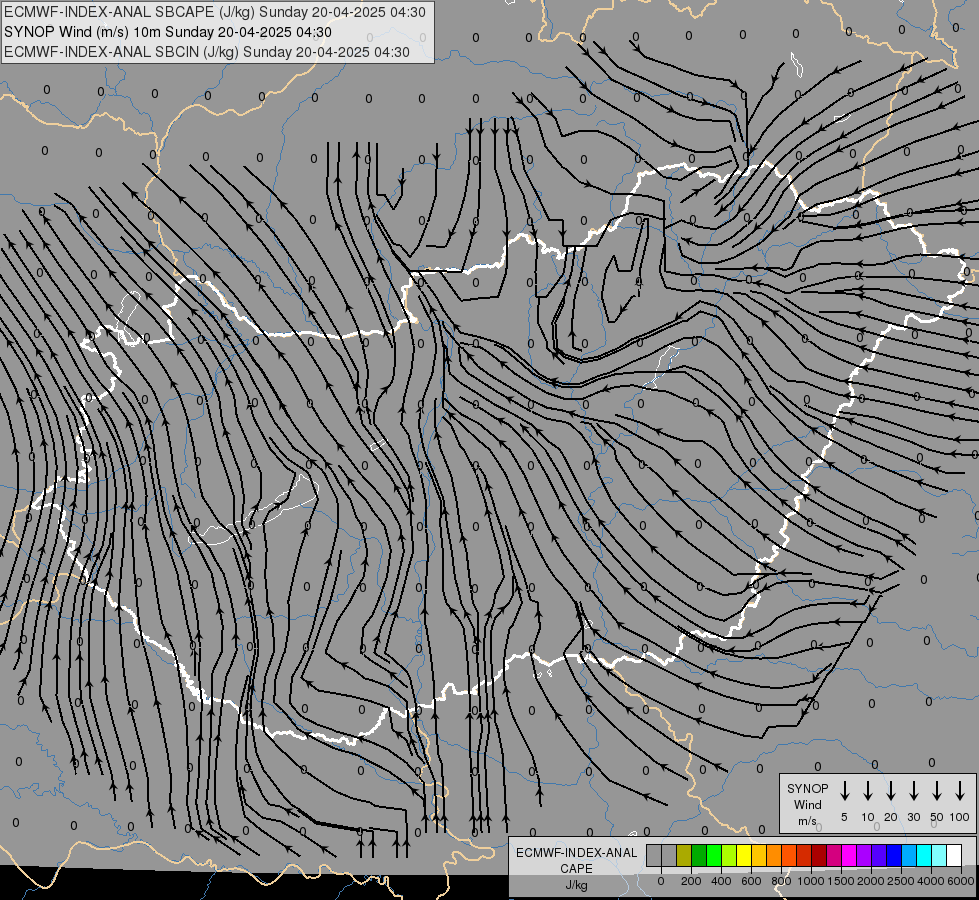Click the yellow-green CAPE legend swatch
The width and height of the screenshot is (979, 900).
(729, 855)
